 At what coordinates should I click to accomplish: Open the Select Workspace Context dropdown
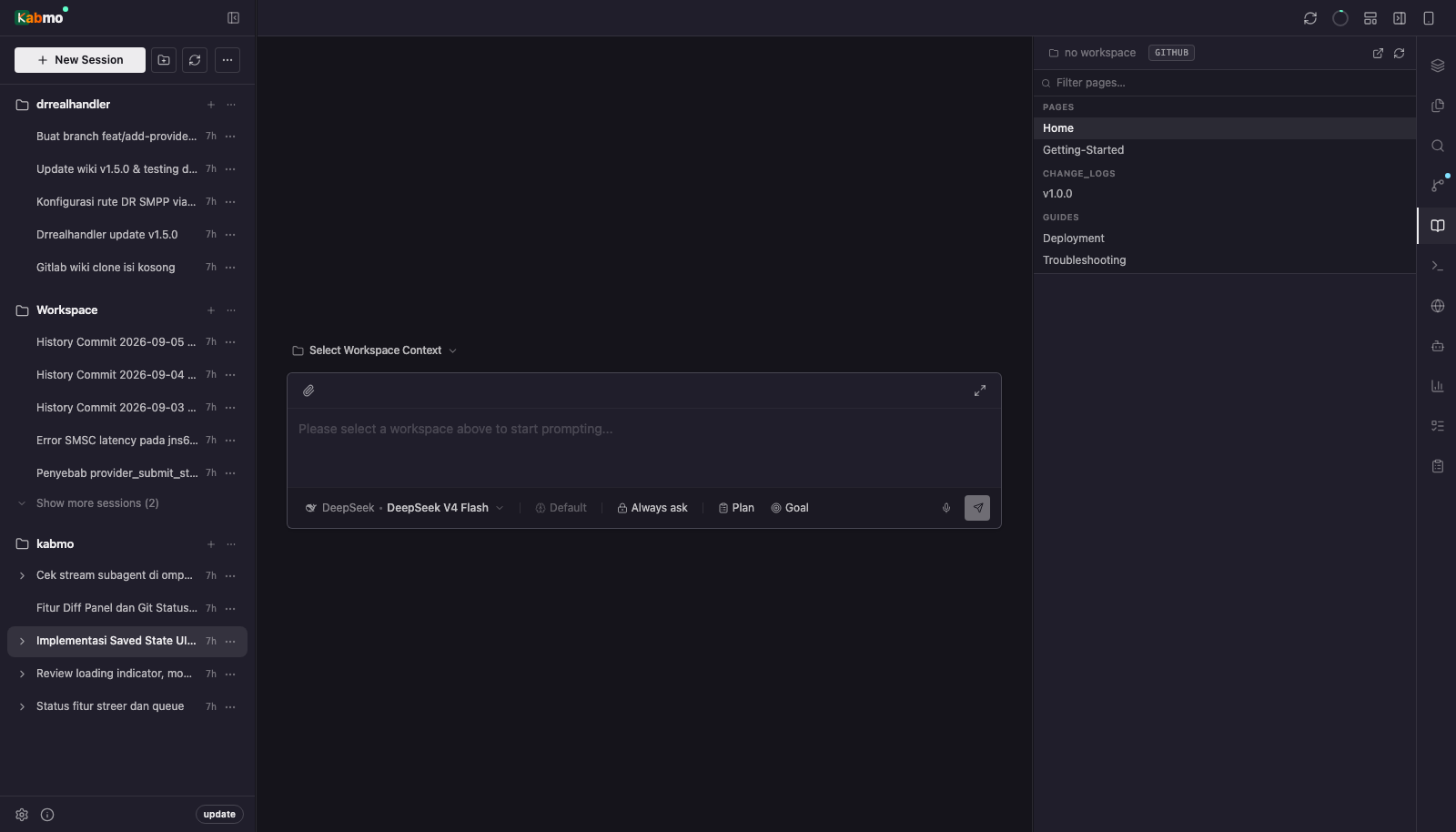(x=374, y=350)
